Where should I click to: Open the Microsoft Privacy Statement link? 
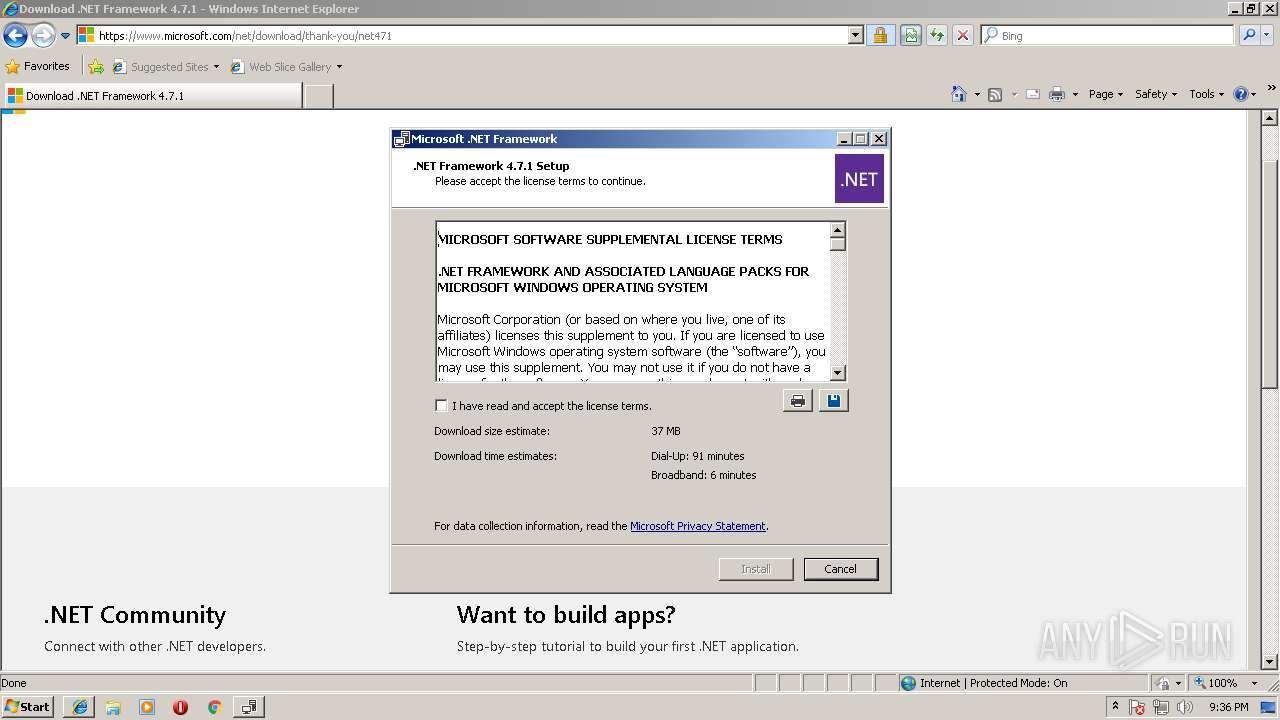pos(698,526)
